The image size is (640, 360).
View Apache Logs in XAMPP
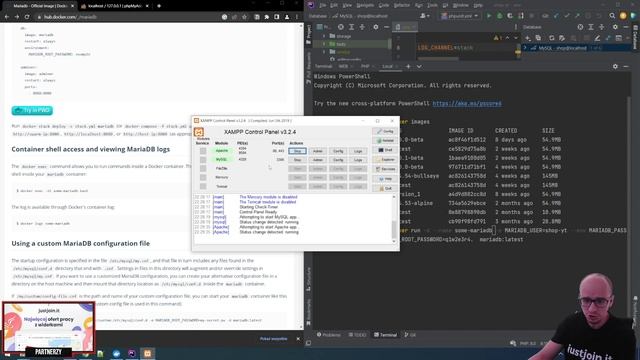[358, 151]
